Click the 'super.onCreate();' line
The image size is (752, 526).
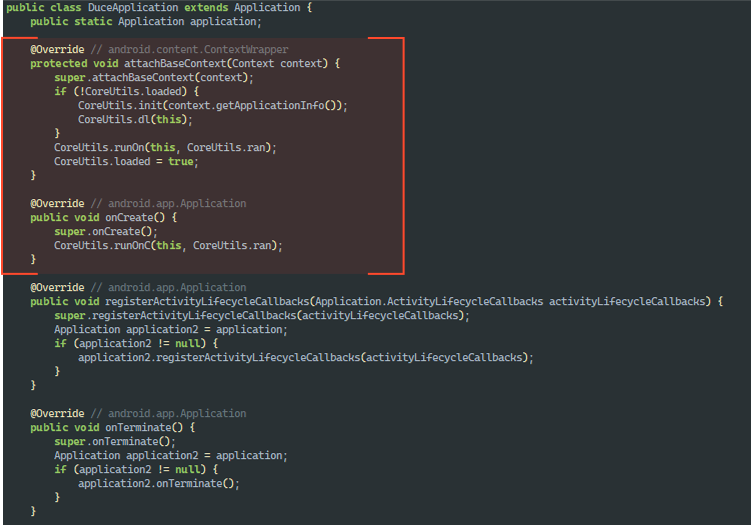point(106,231)
